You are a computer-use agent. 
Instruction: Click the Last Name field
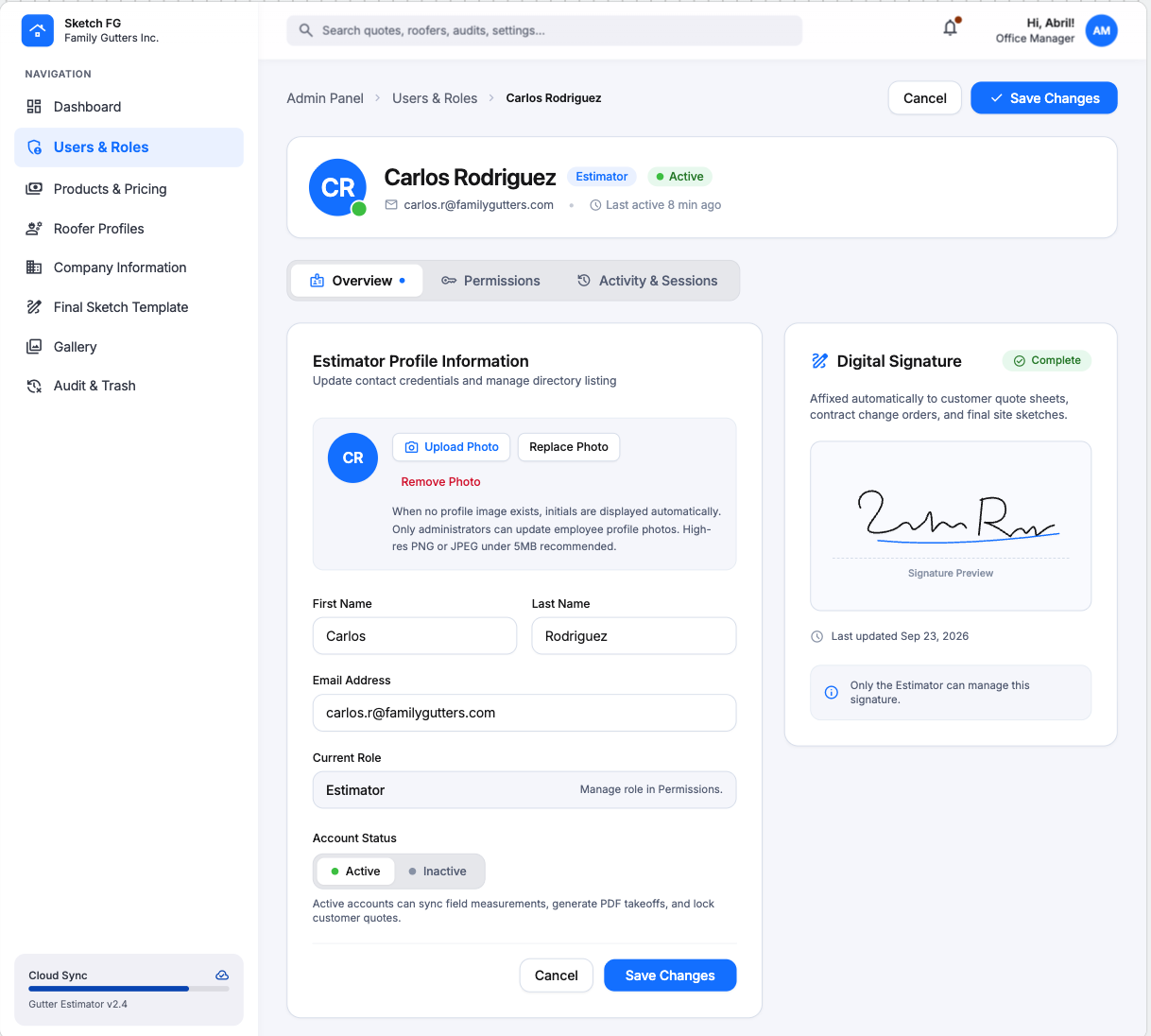[x=634, y=636]
